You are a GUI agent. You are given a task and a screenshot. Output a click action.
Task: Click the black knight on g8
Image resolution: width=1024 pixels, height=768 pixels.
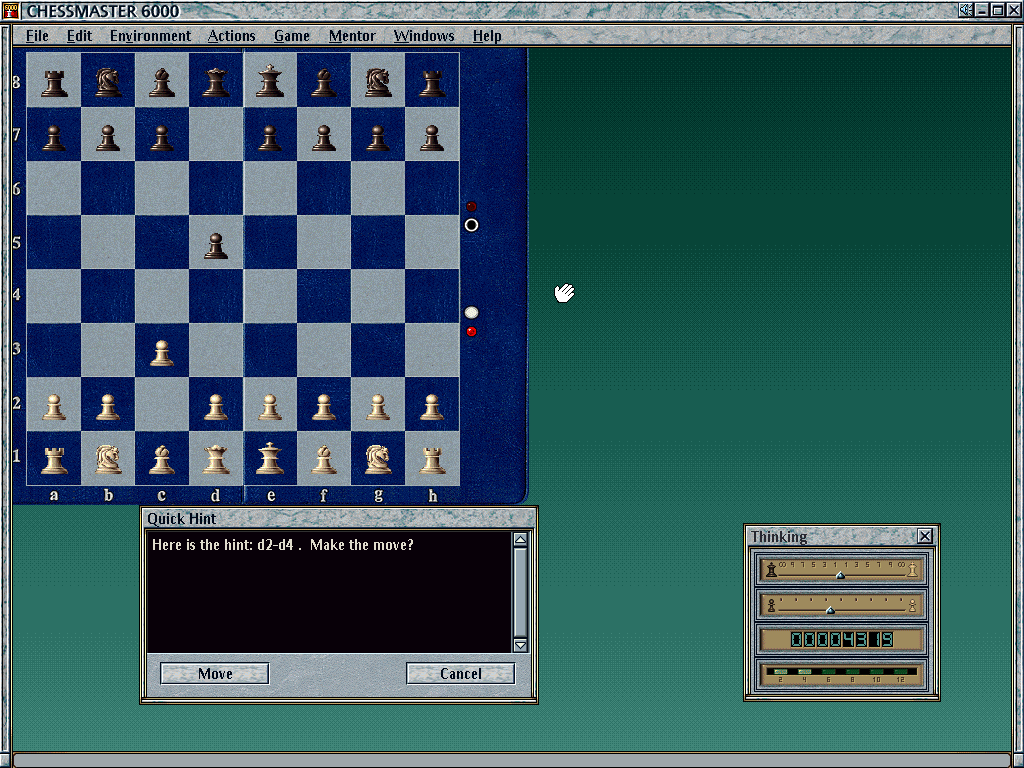[378, 82]
